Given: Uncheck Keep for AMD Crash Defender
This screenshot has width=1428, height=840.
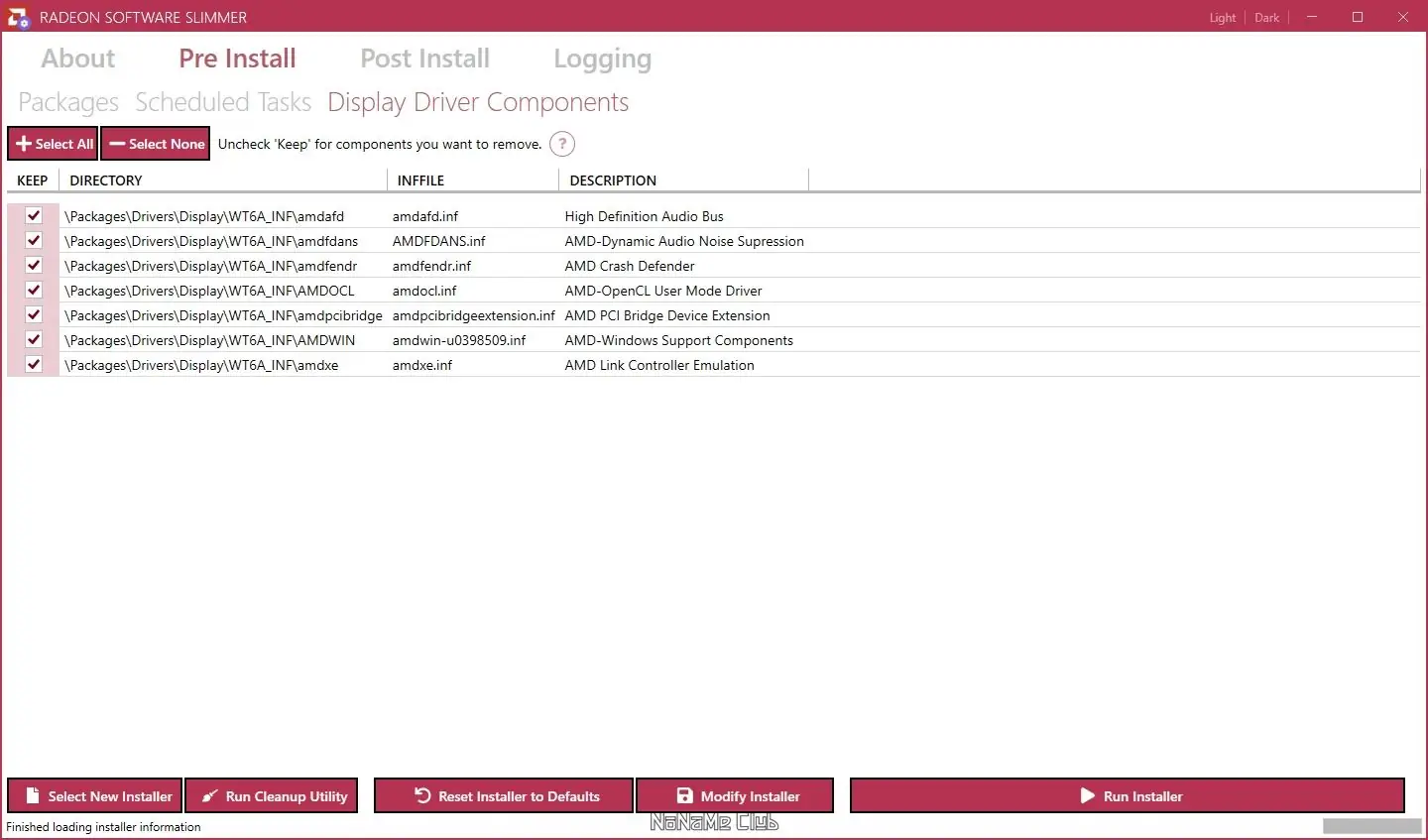Looking at the screenshot, I should point(34,265).
